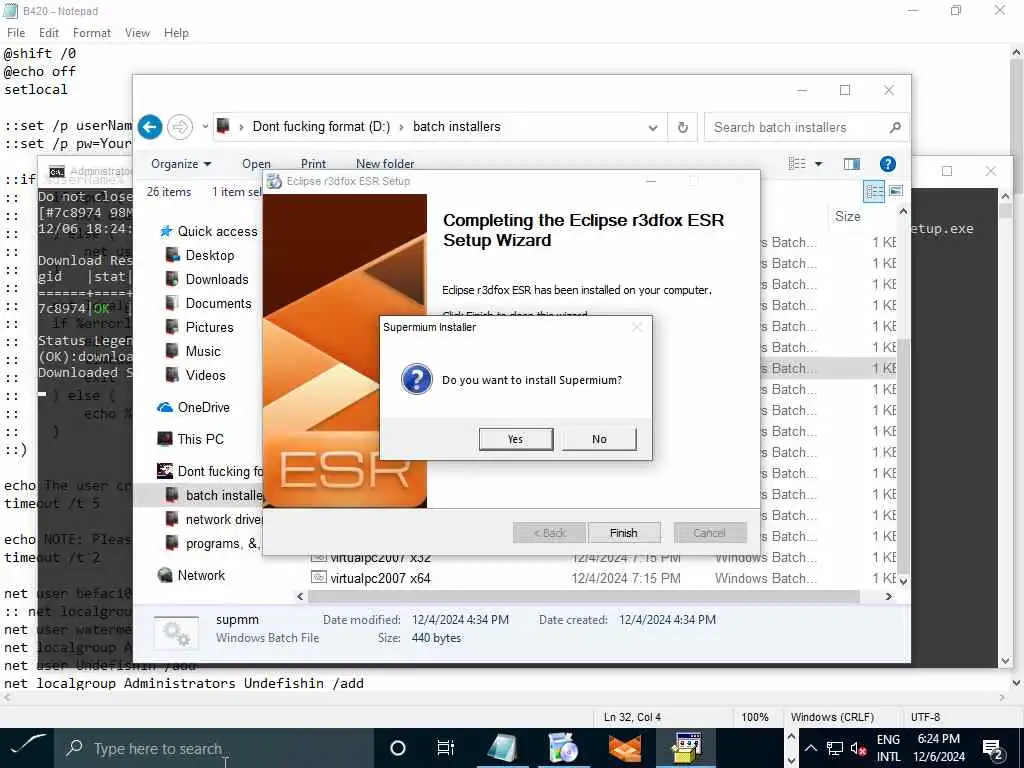This screenshot has height=768, width=1024.
Task: Open Explorer help icon
Action: pyautogui.click(x=888, y=164)
